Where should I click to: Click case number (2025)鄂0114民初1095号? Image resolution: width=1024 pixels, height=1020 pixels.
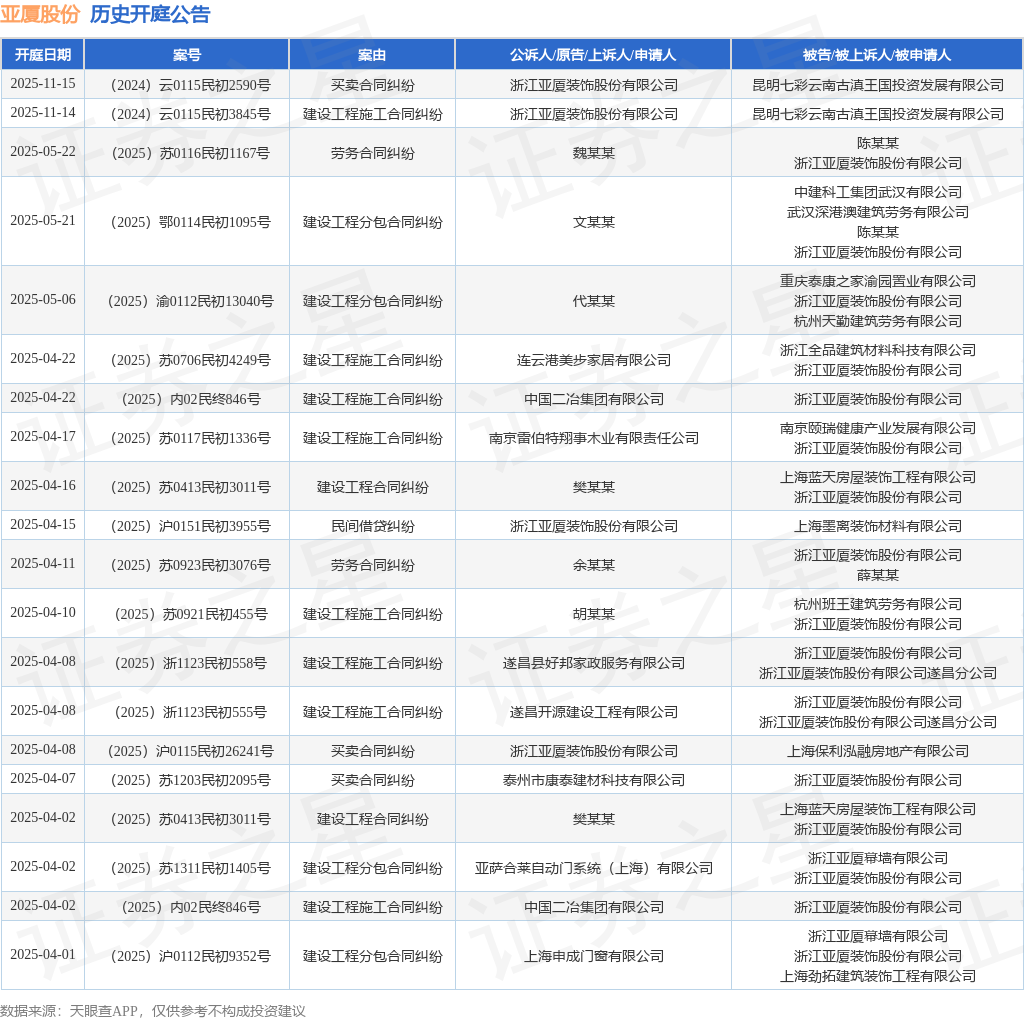click(190, 222)
